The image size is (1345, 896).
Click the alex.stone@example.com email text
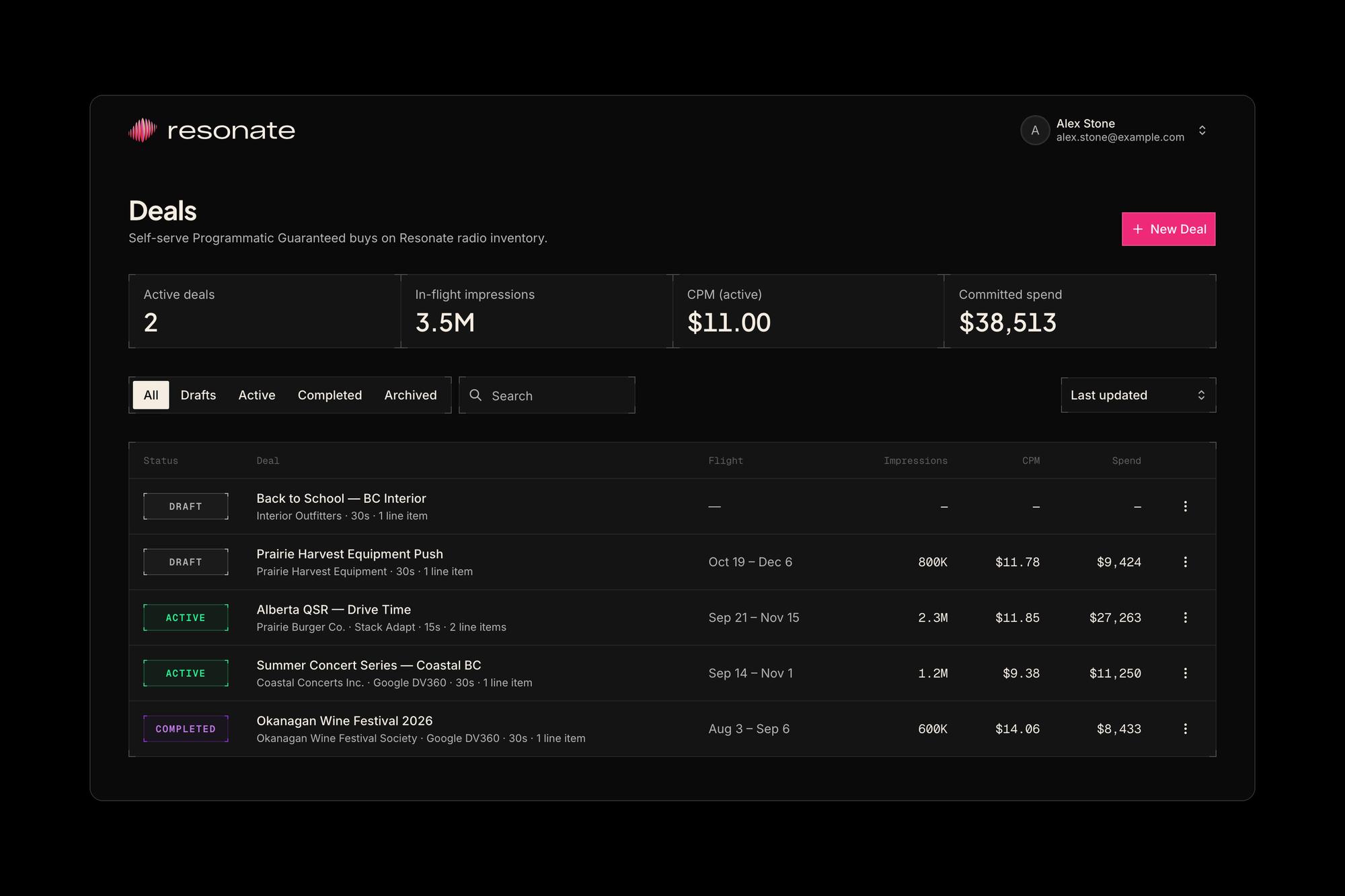click(1120, 137)
